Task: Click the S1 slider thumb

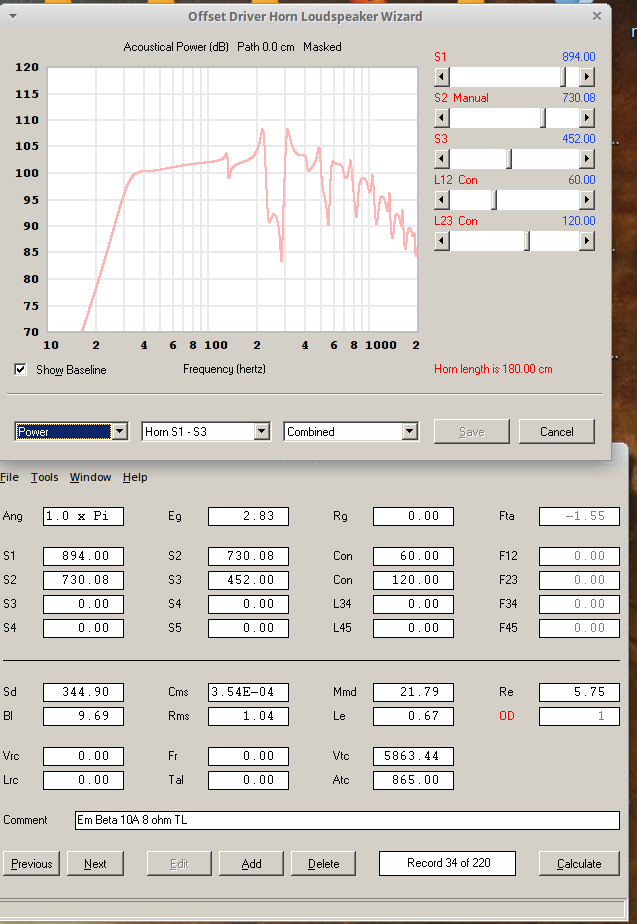Action: click(x=563, y=77)
